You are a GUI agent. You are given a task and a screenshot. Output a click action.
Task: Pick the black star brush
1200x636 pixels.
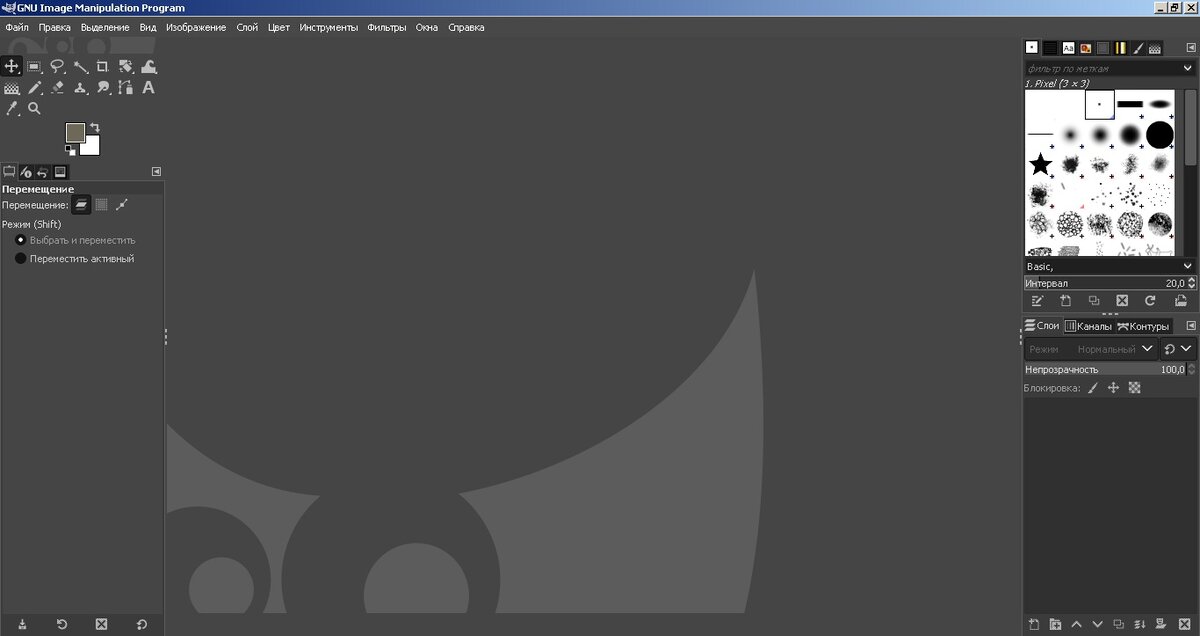coord(1041,164)
